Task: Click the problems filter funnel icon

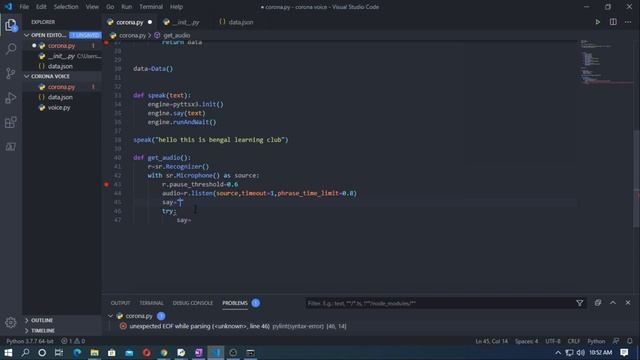Action: 580,303
